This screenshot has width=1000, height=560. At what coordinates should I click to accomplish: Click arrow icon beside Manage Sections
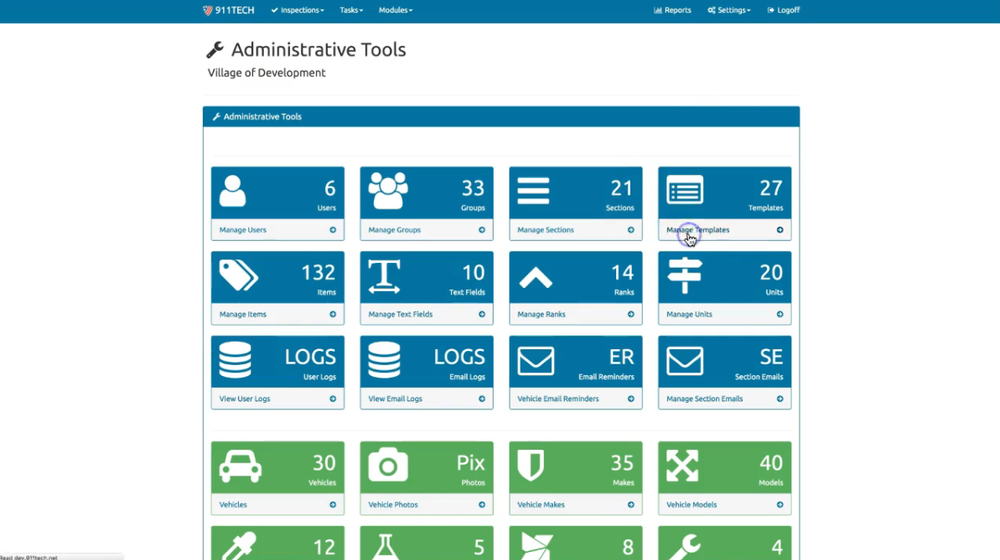click(x=631, y=230)
